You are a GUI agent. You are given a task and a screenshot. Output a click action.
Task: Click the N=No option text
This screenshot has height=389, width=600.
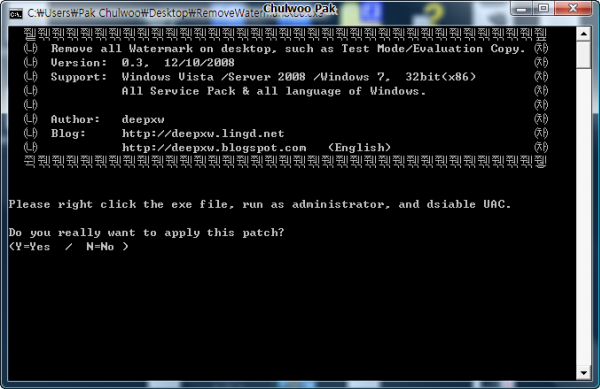coord(100,247)
